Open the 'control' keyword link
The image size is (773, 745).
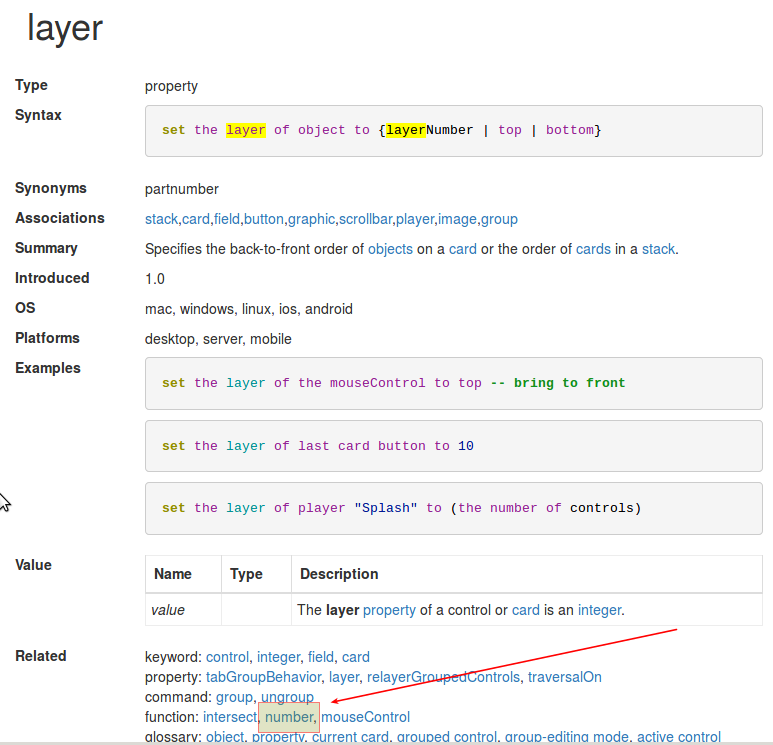227,657
